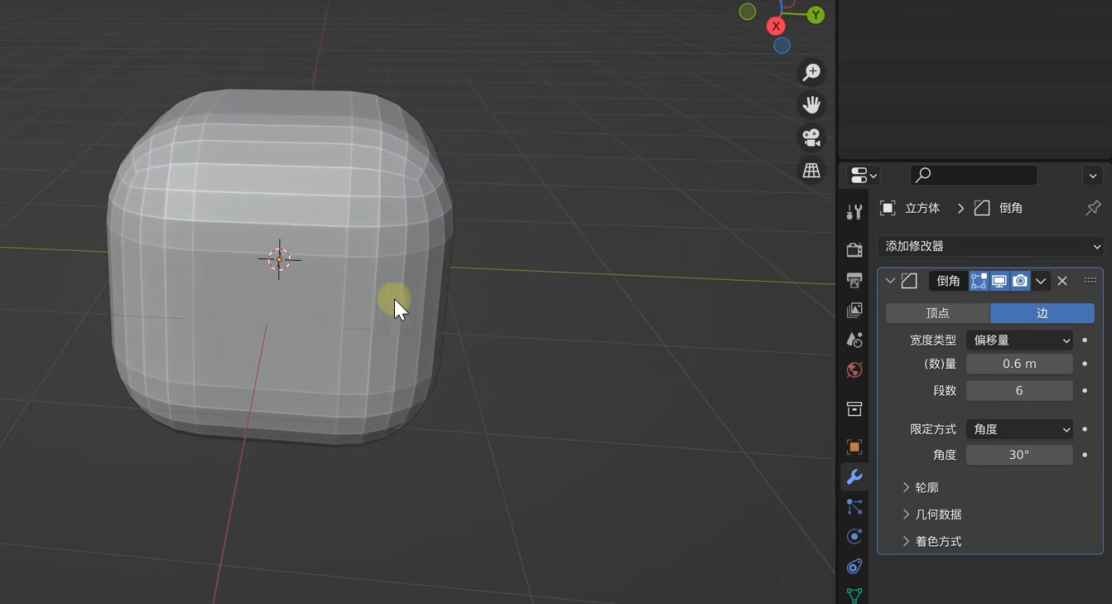Open the properties options dropdown beside the search field
Viewport: 1112px width, 604px height.
click(x=1093, y=175)
